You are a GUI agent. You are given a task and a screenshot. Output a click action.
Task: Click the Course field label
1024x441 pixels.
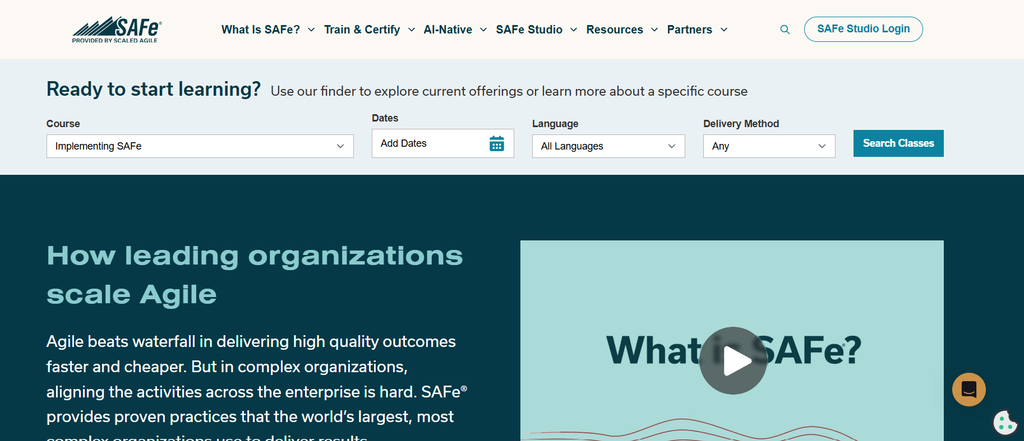tap(63, 123)
